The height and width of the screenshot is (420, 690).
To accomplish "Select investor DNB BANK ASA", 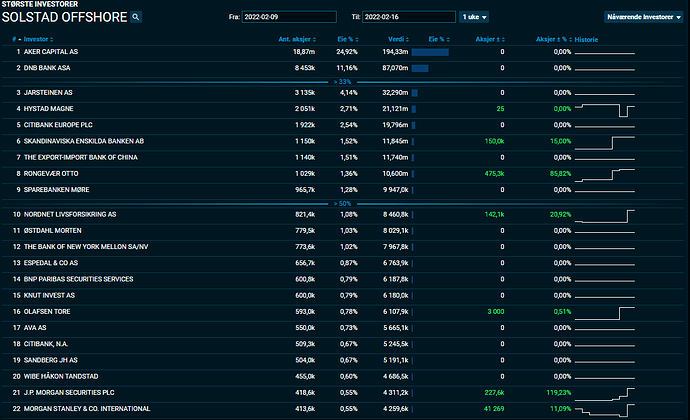I will 47,68.
